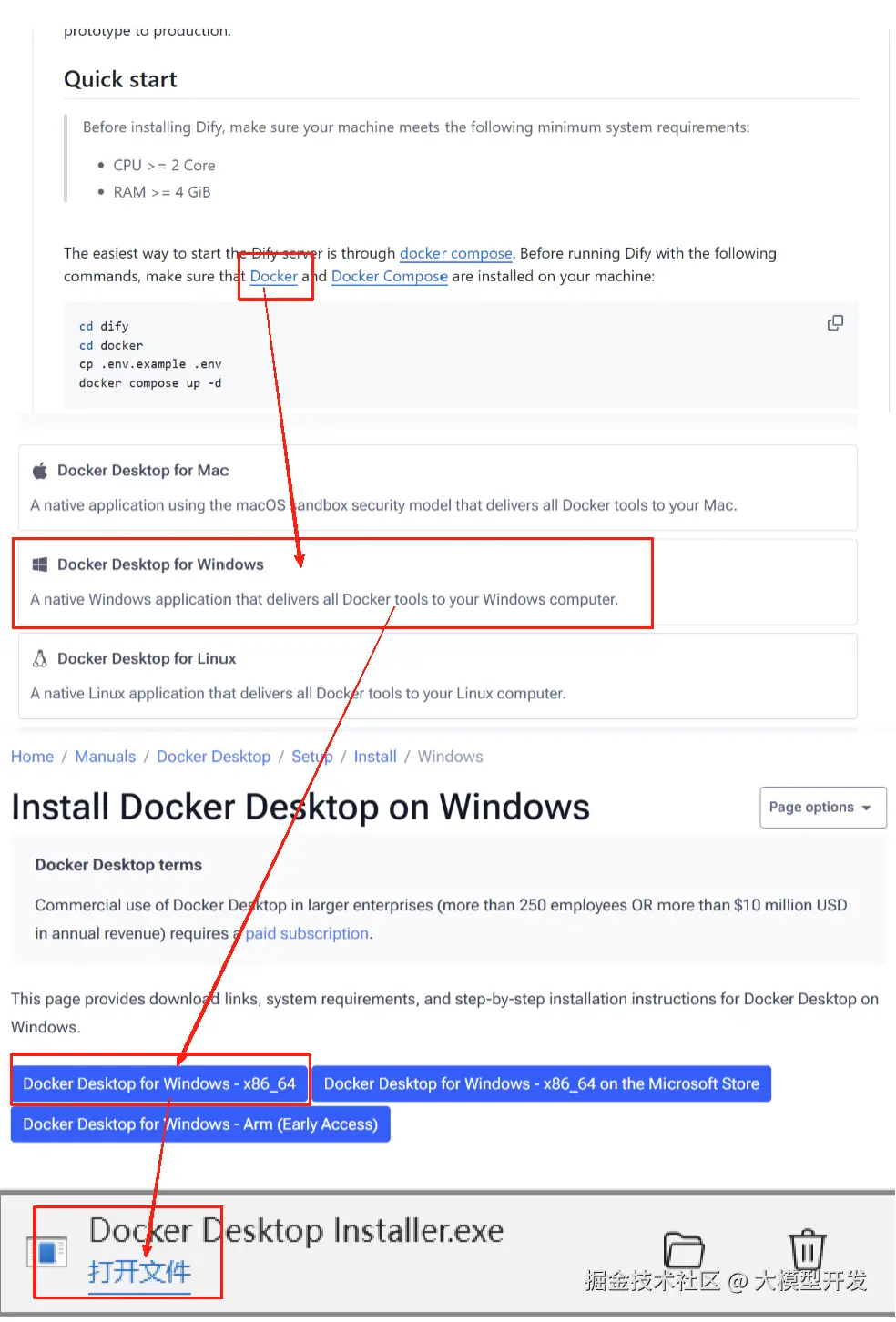The width and height of the screenshot is (896, 1322).
Task: Open the Docker link in instructions
Action: tap(274, 276)
